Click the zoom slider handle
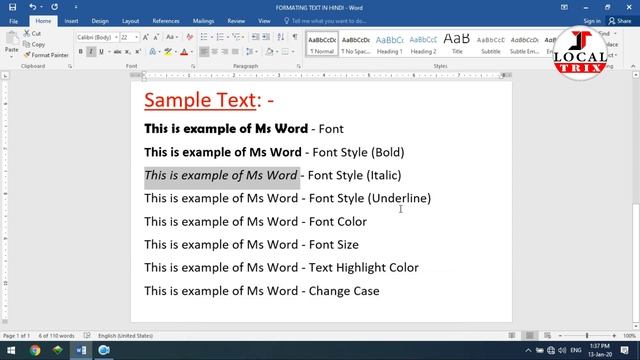Viewport: 640px width, 360px height. coord(587,336)
